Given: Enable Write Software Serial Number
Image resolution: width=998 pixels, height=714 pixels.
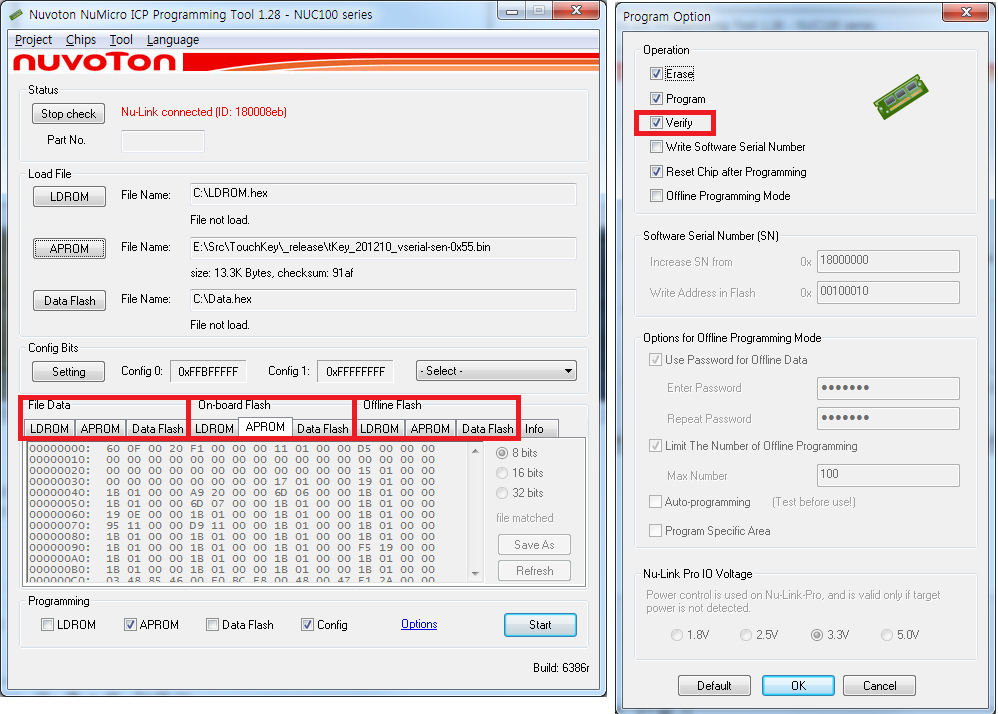Looking at the screenshot, I should click(x=656, y=147).
